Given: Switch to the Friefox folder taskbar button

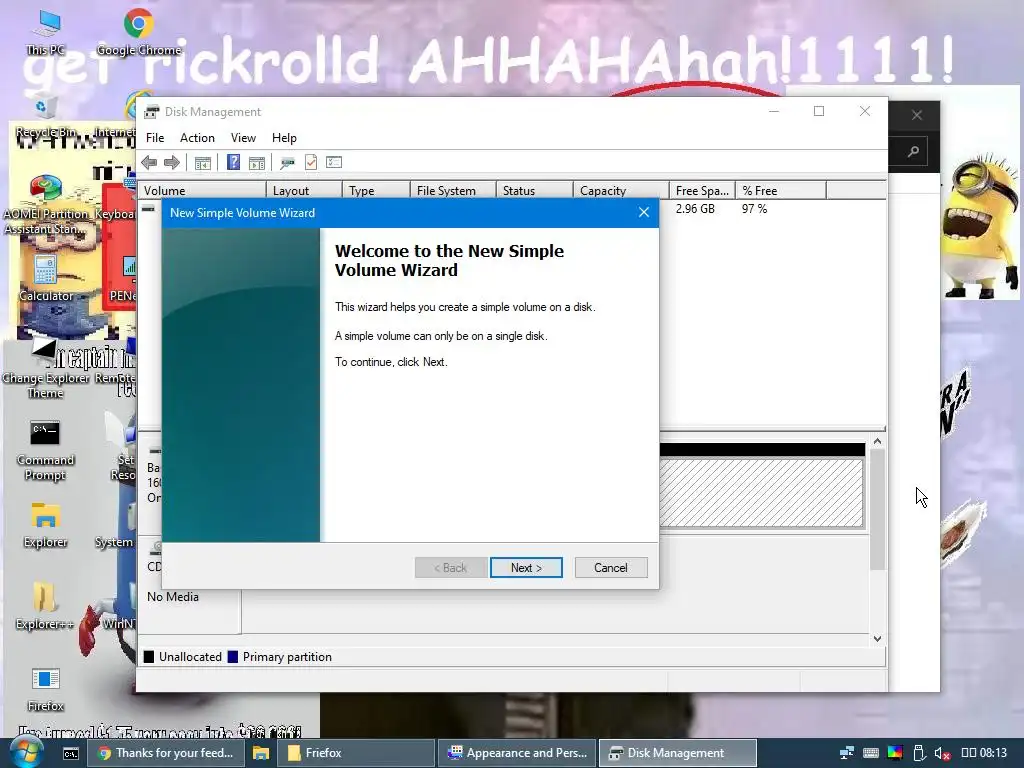Looking at the screenshot, I should click(x=356, y=753).
